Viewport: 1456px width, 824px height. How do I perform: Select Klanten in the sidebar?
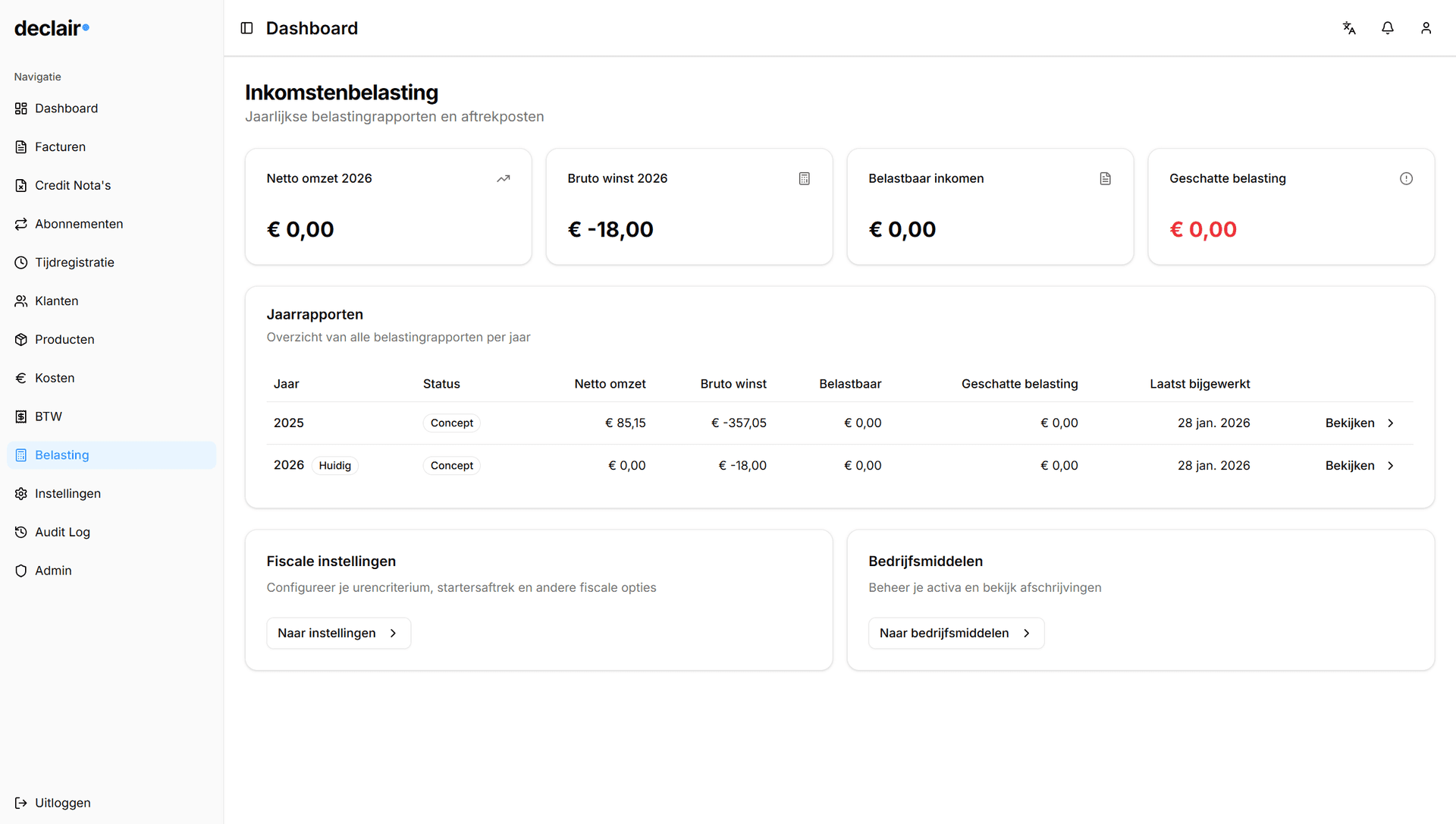pyautogui.click(x=111, y=301)
